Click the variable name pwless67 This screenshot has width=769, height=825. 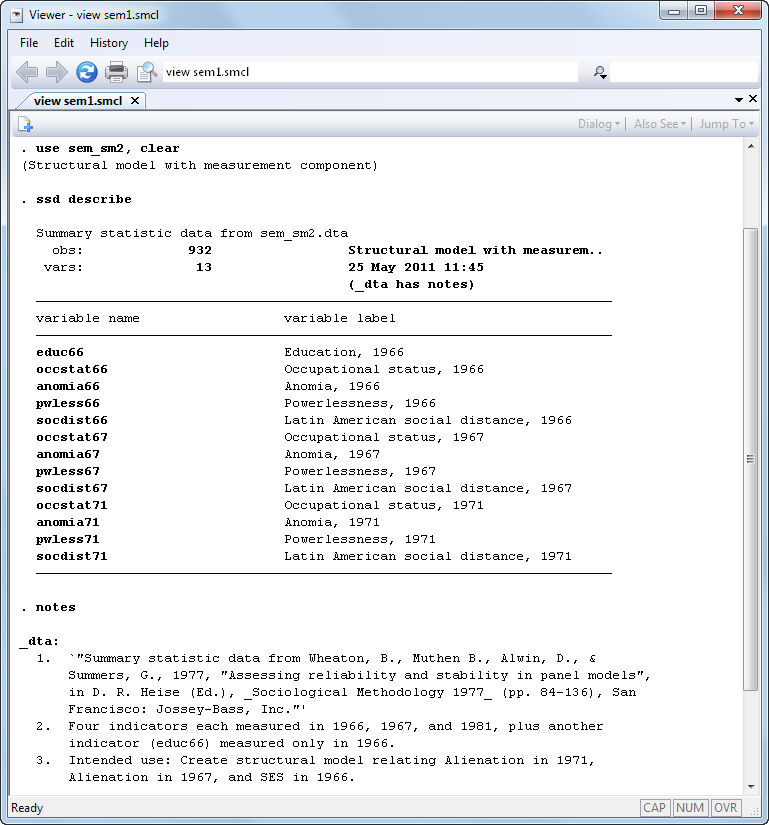pos(68,471)
